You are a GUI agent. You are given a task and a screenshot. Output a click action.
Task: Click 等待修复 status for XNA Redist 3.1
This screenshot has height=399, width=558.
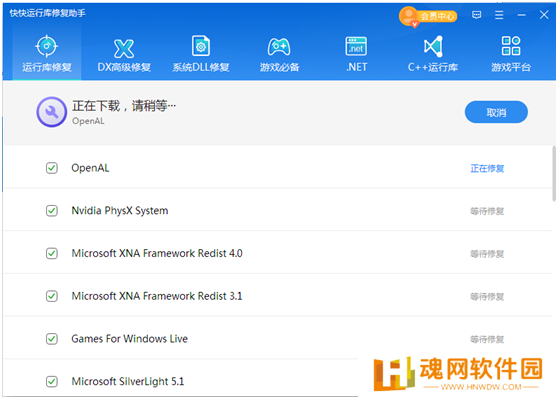click(487, 296)
